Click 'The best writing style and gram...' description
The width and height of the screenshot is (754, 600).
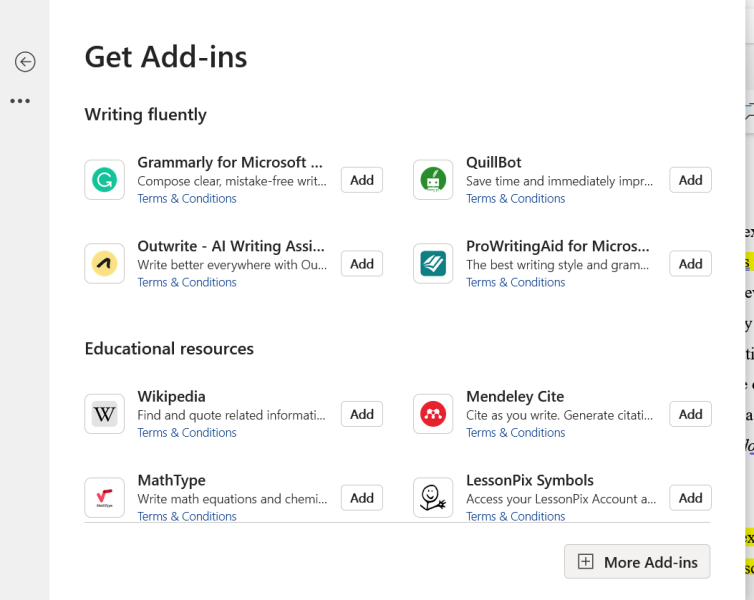557,265
